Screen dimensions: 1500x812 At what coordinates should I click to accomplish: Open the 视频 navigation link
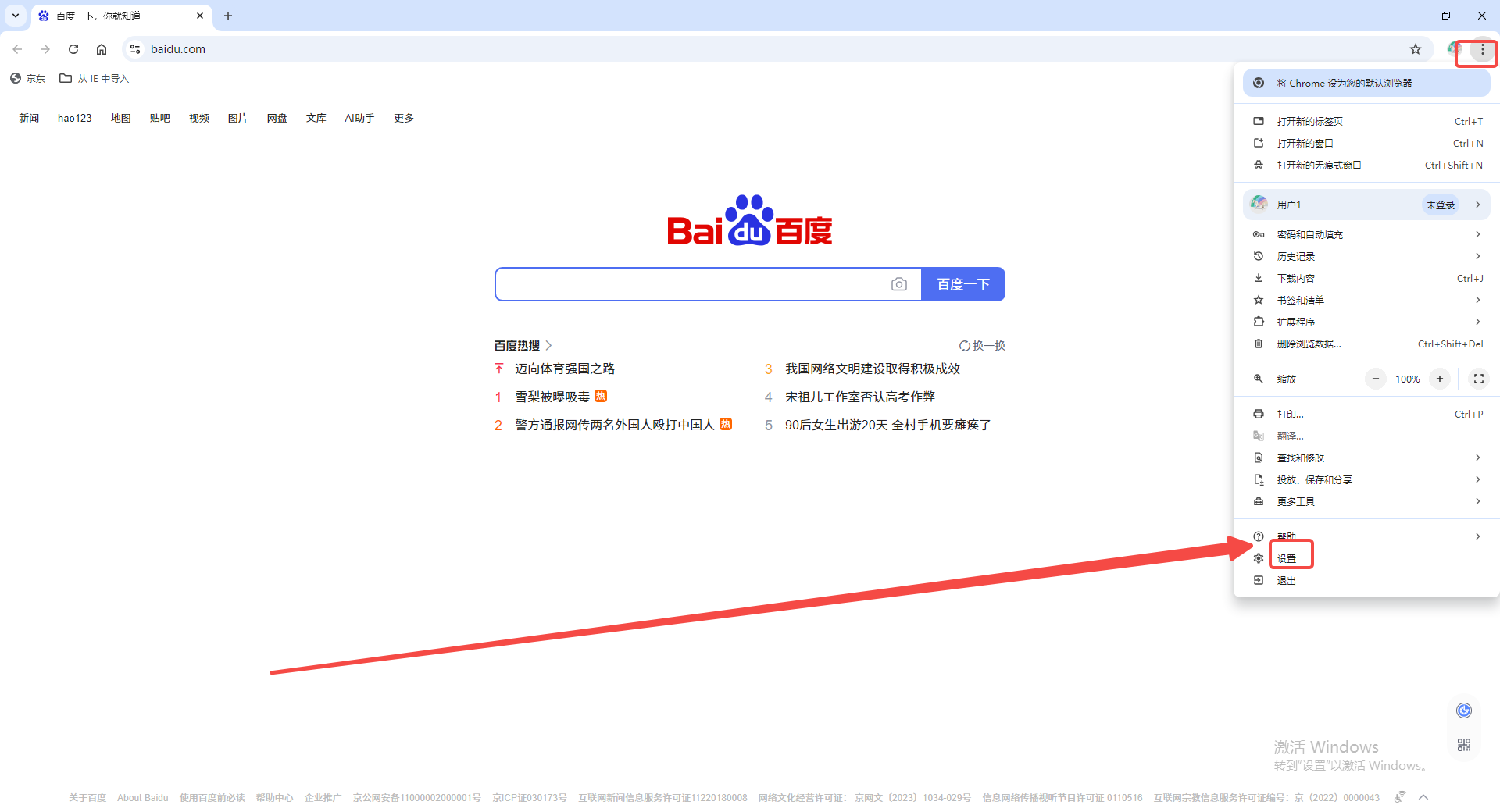click(199, 118)
